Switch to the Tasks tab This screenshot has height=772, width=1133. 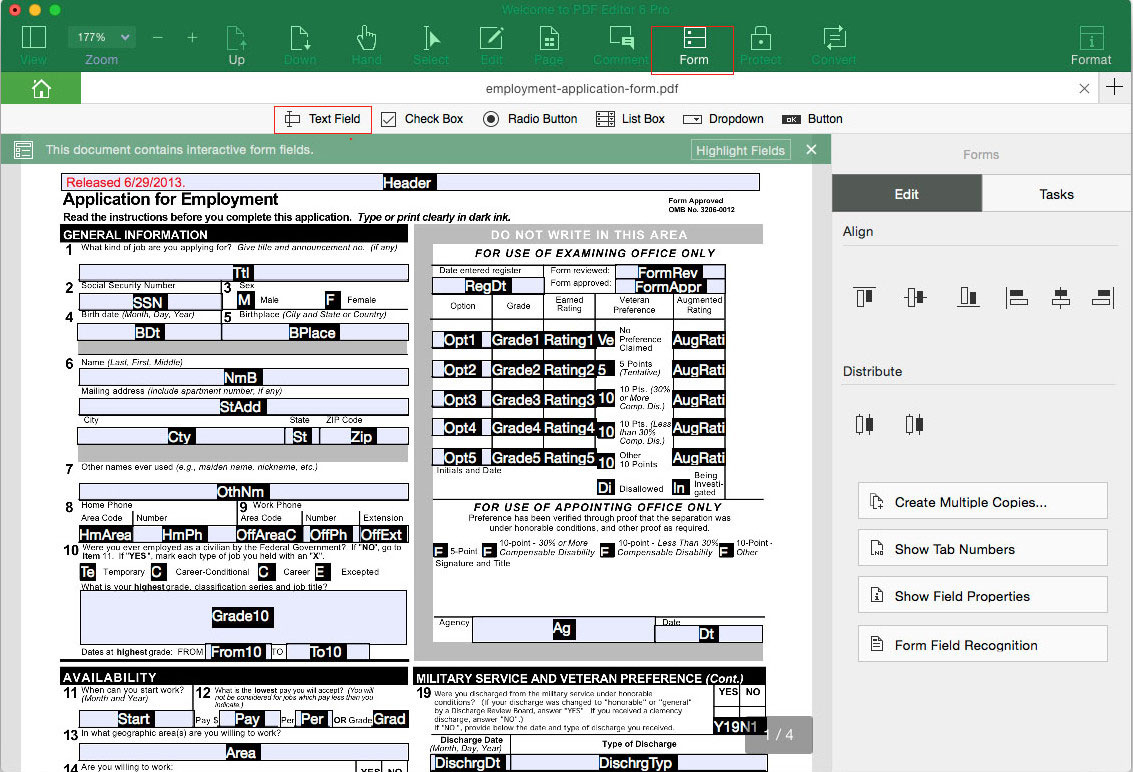[x=1056, y=194]
